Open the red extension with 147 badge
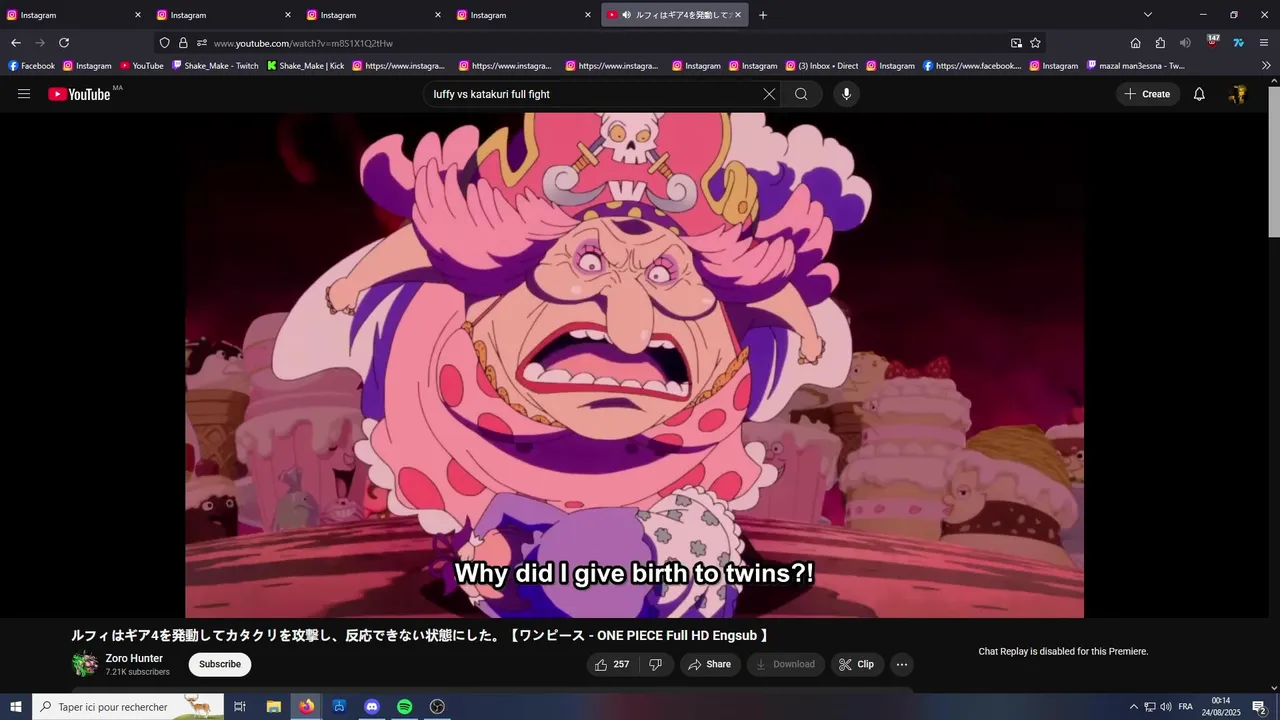The width and height of the screenshot is (1280, 720). point(1212,42)
